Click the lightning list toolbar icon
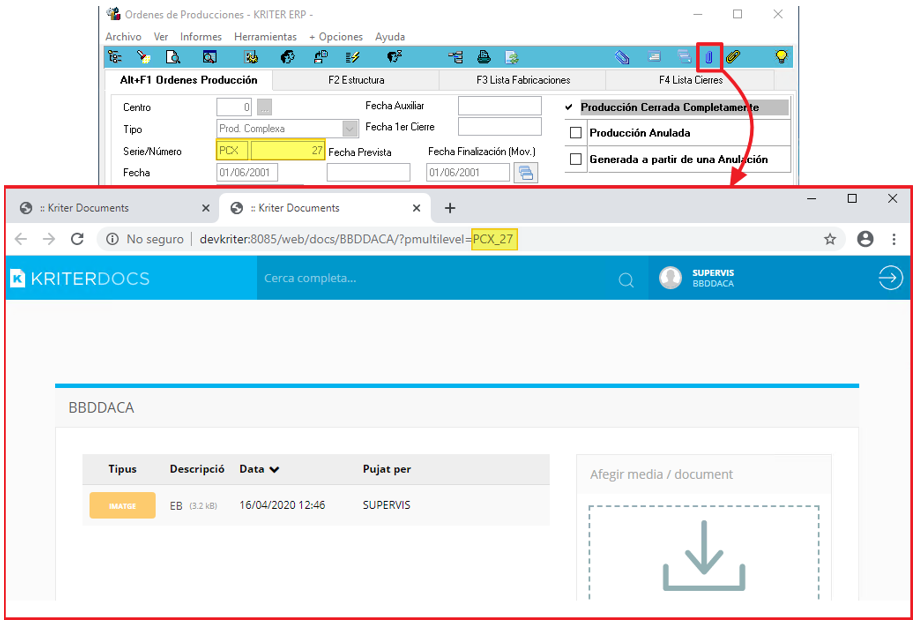This screenshot has height=624, width=918. click(352, 57)
